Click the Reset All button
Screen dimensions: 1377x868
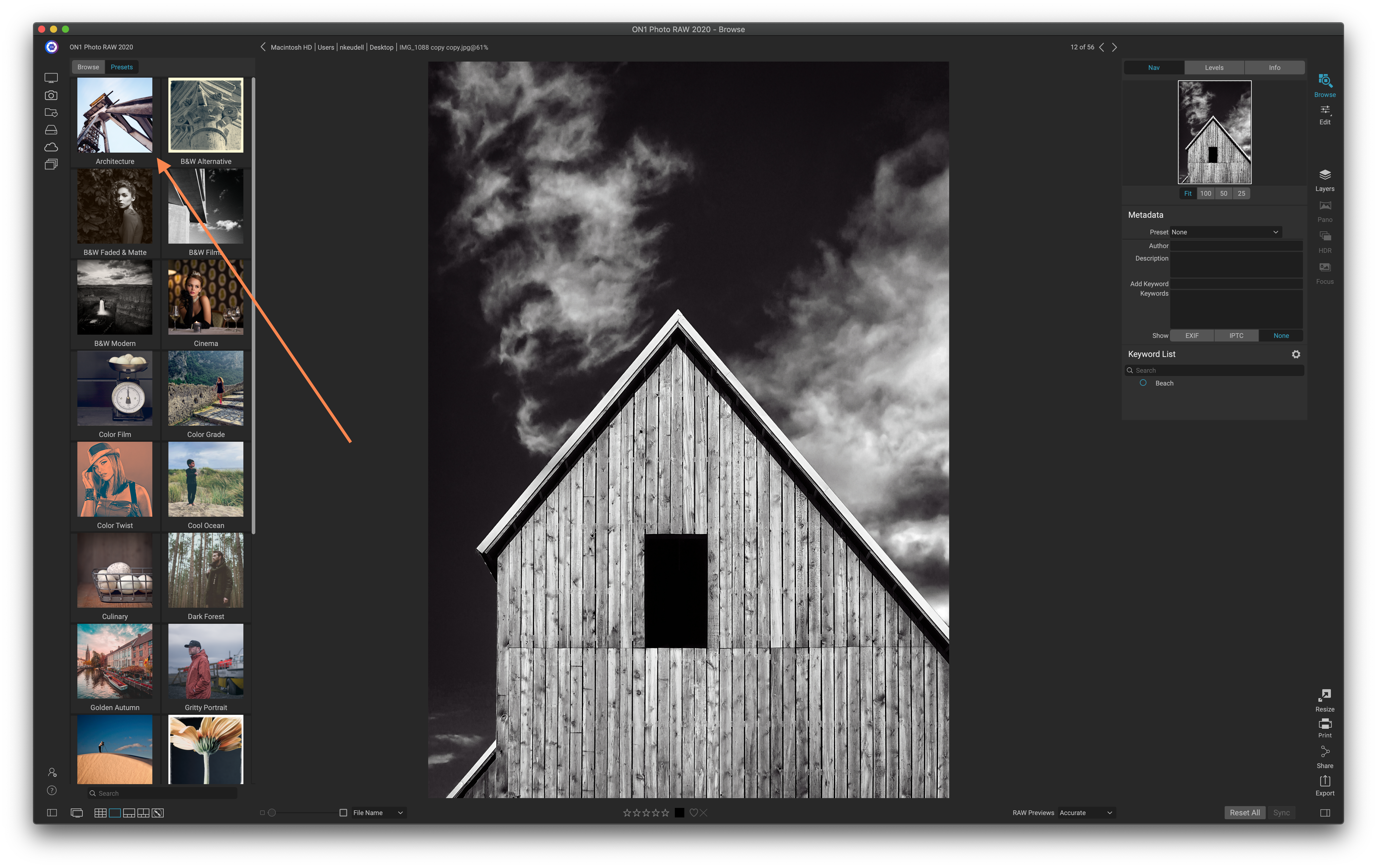coord(1244,813)
